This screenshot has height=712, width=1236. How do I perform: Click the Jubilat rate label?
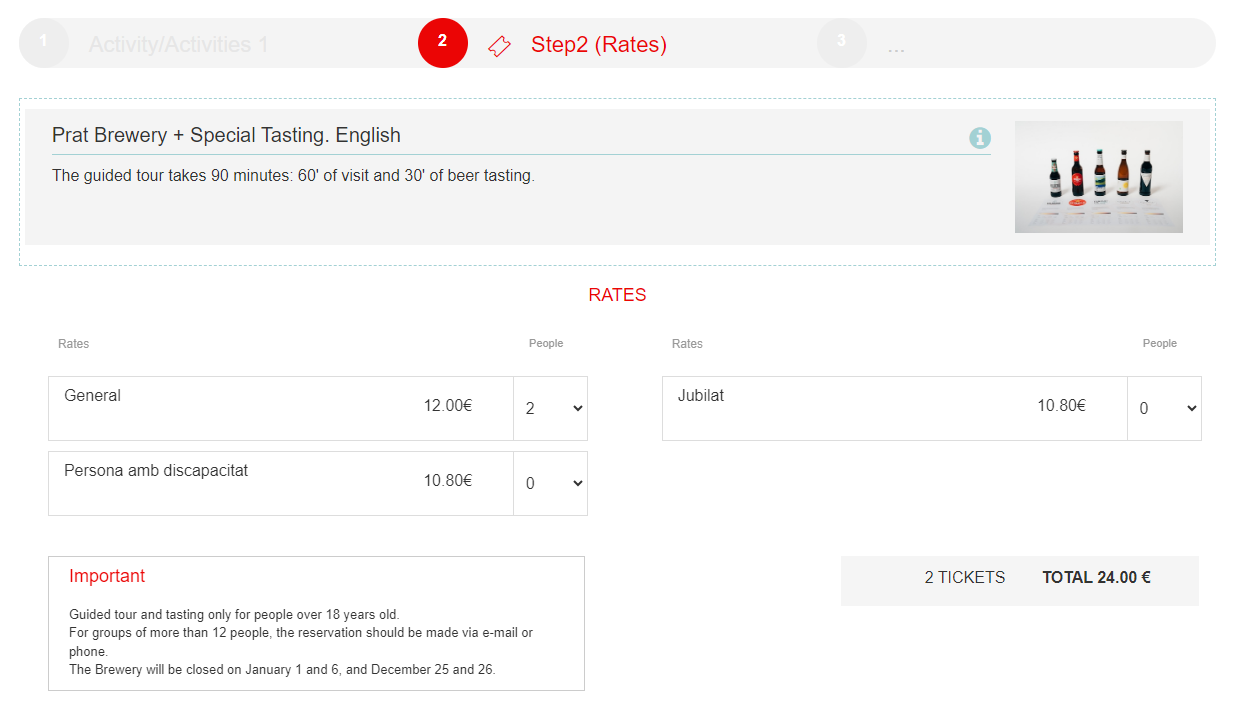pos(701,396)
